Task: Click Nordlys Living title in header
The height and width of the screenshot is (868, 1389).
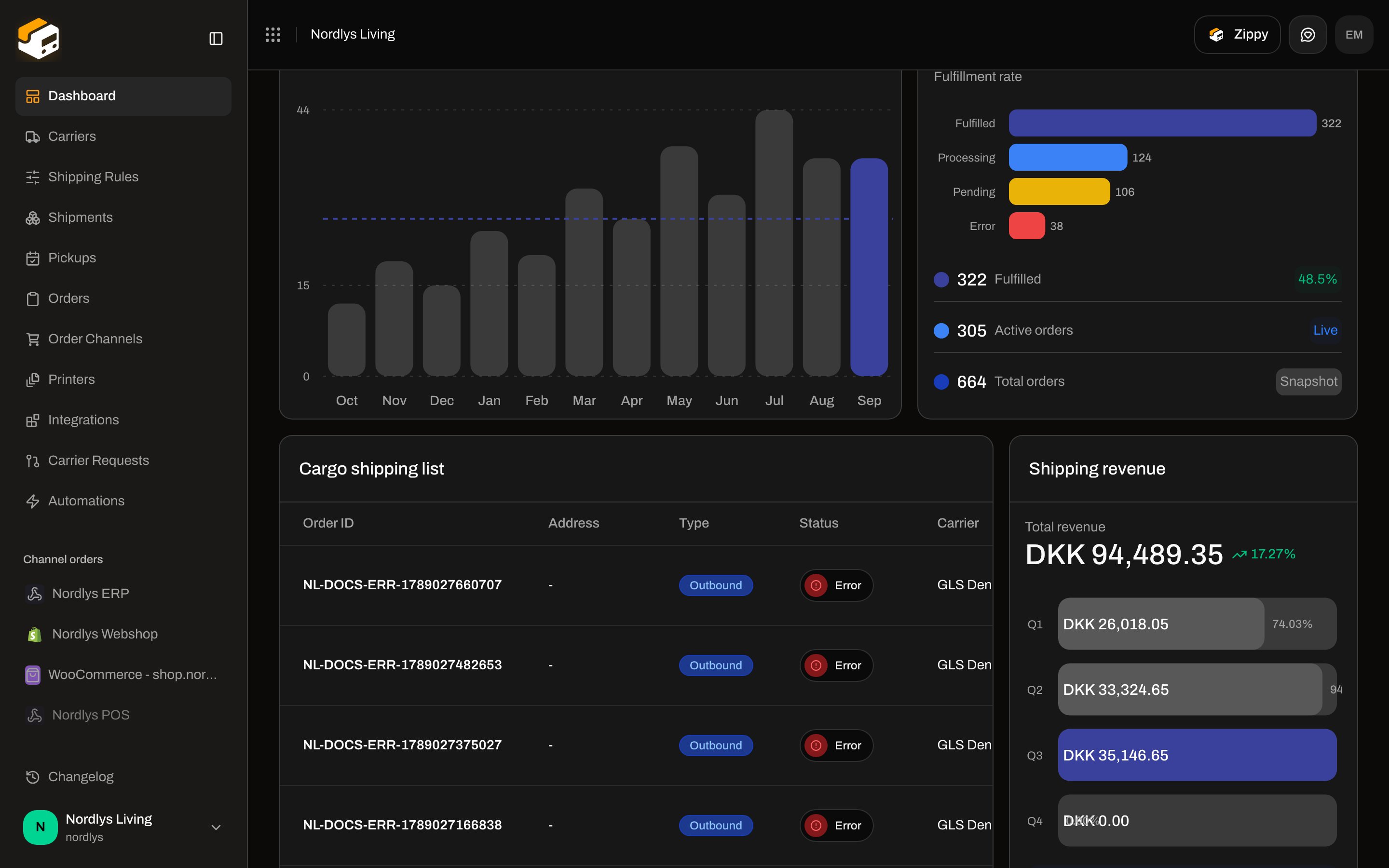Action: click(x=353, y=34)
